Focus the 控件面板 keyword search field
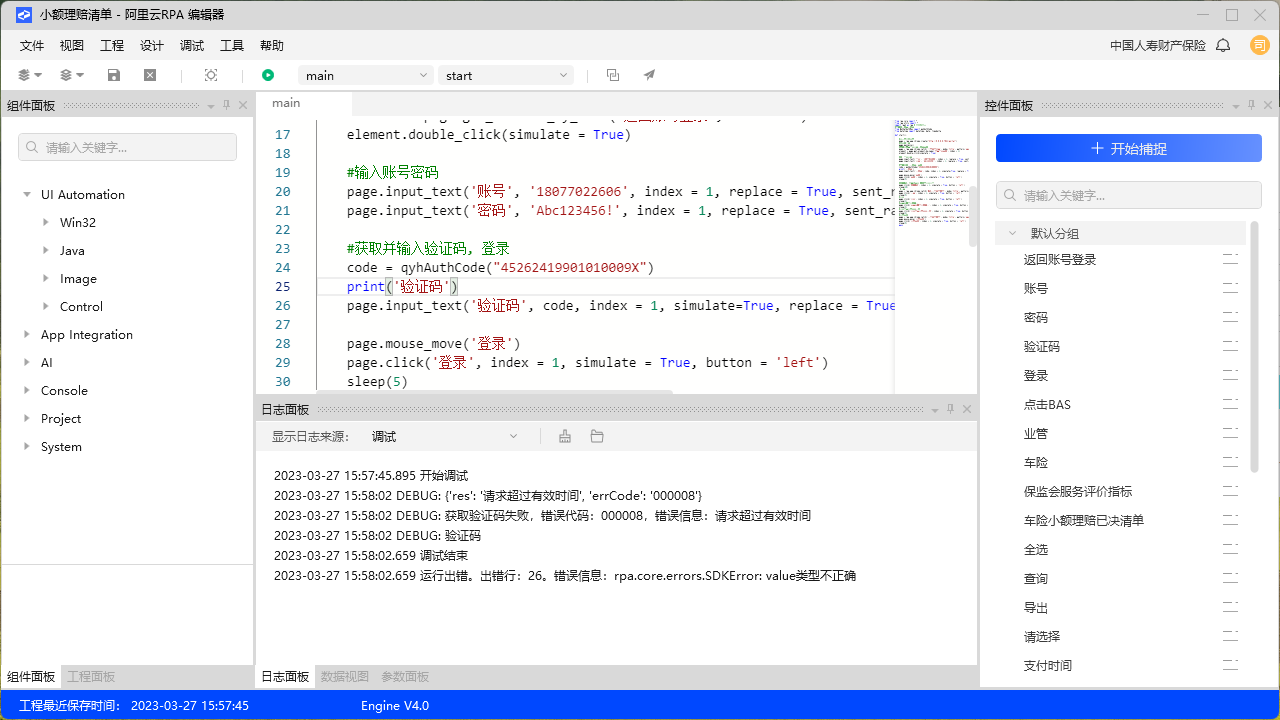 click(1129, 195)
